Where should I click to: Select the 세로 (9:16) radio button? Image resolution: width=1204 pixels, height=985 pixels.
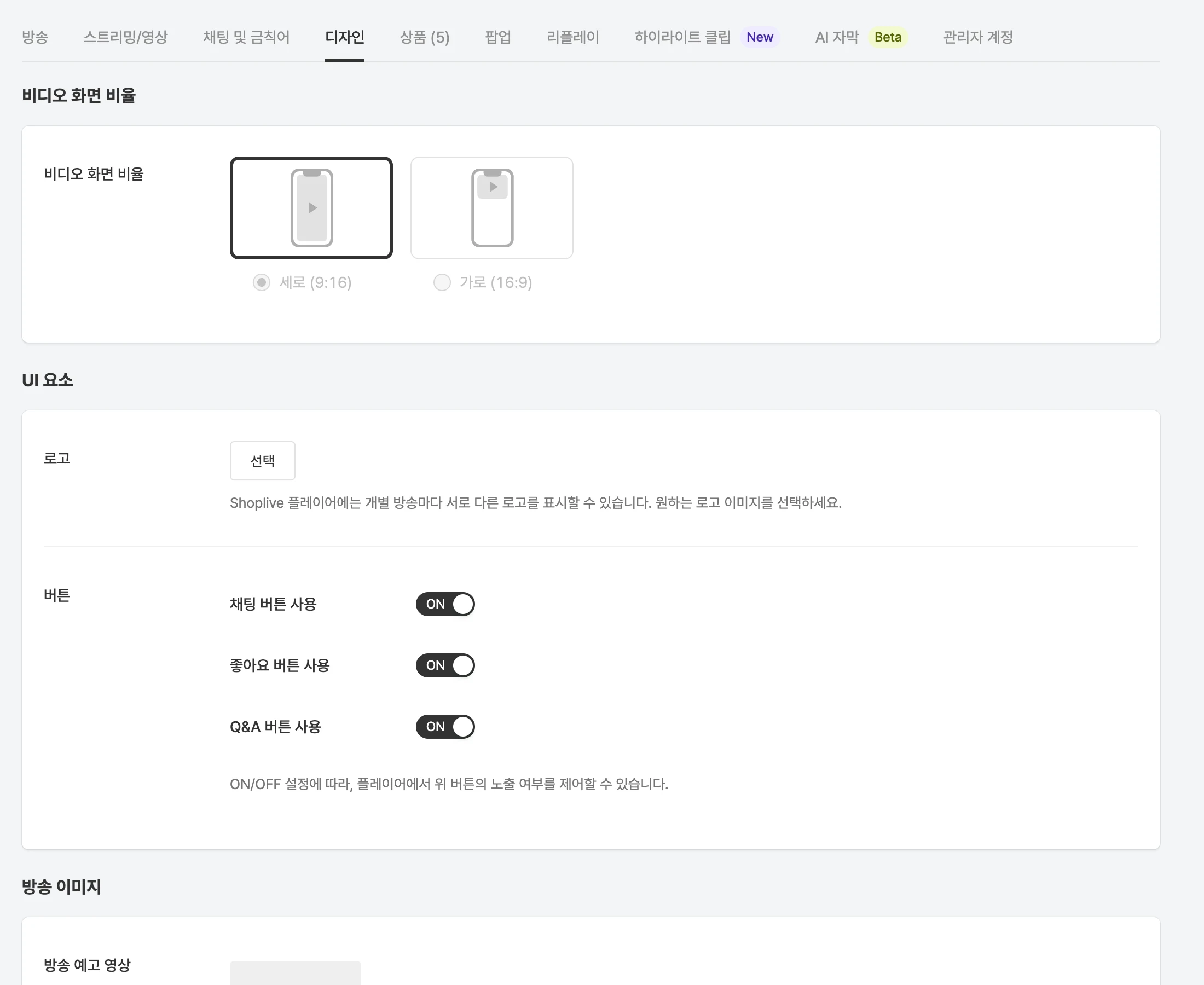(261, 282)
